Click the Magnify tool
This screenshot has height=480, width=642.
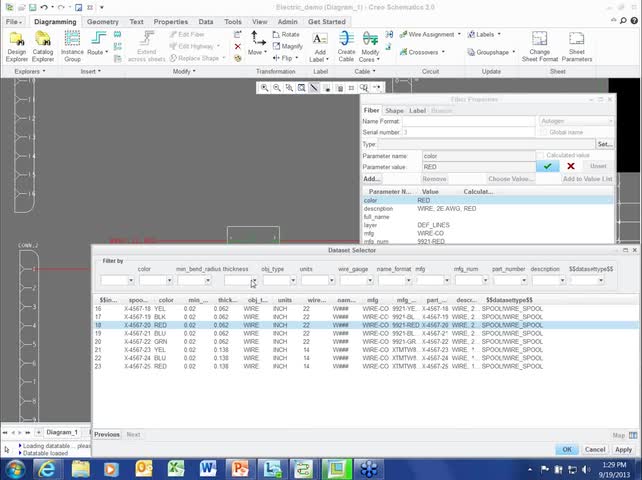(x=287, y=46)
